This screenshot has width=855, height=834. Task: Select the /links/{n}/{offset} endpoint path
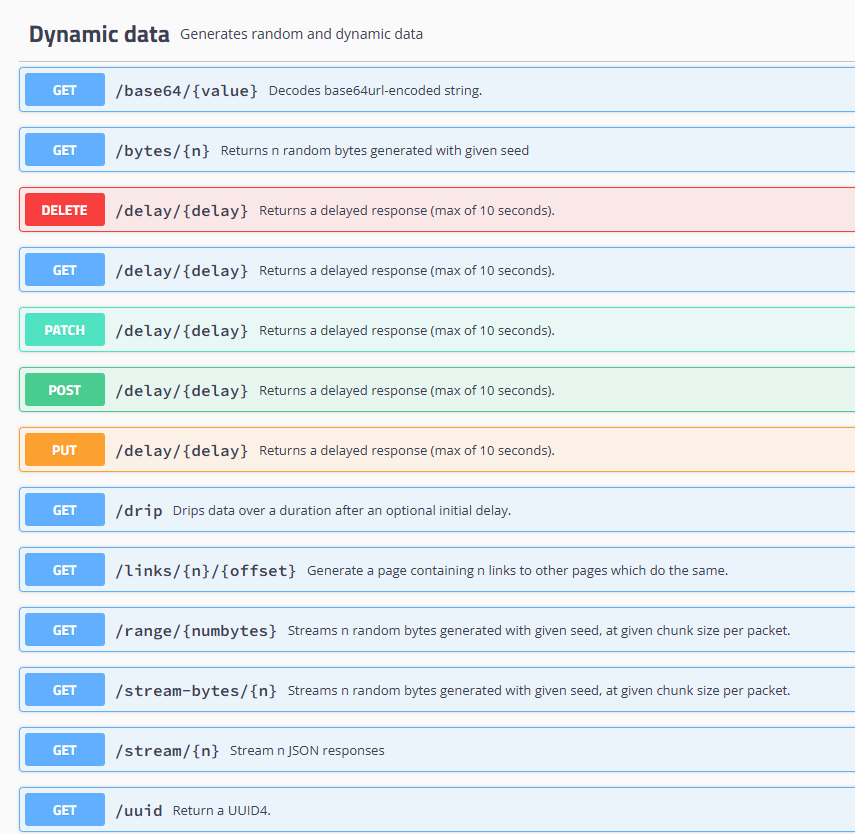click(x=205, y=570)
